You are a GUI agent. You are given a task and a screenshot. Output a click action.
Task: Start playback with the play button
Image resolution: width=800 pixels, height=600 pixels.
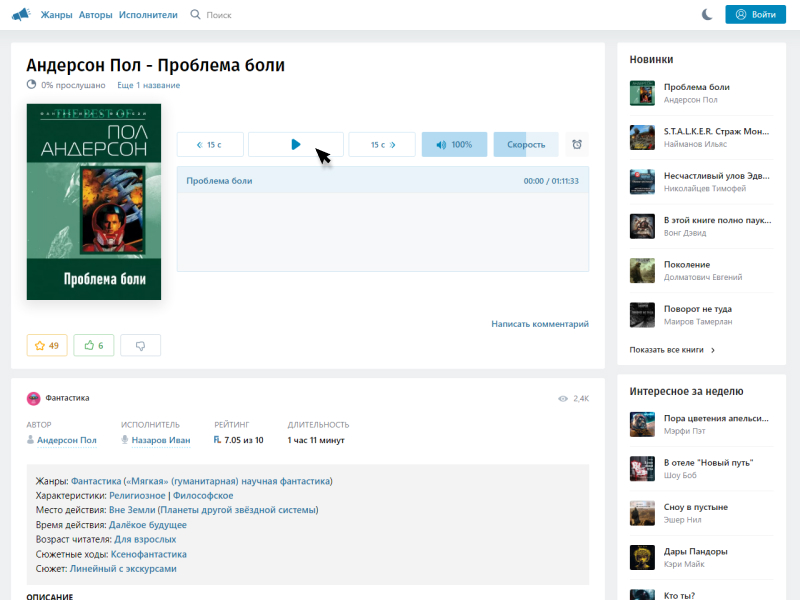point(295,144)
